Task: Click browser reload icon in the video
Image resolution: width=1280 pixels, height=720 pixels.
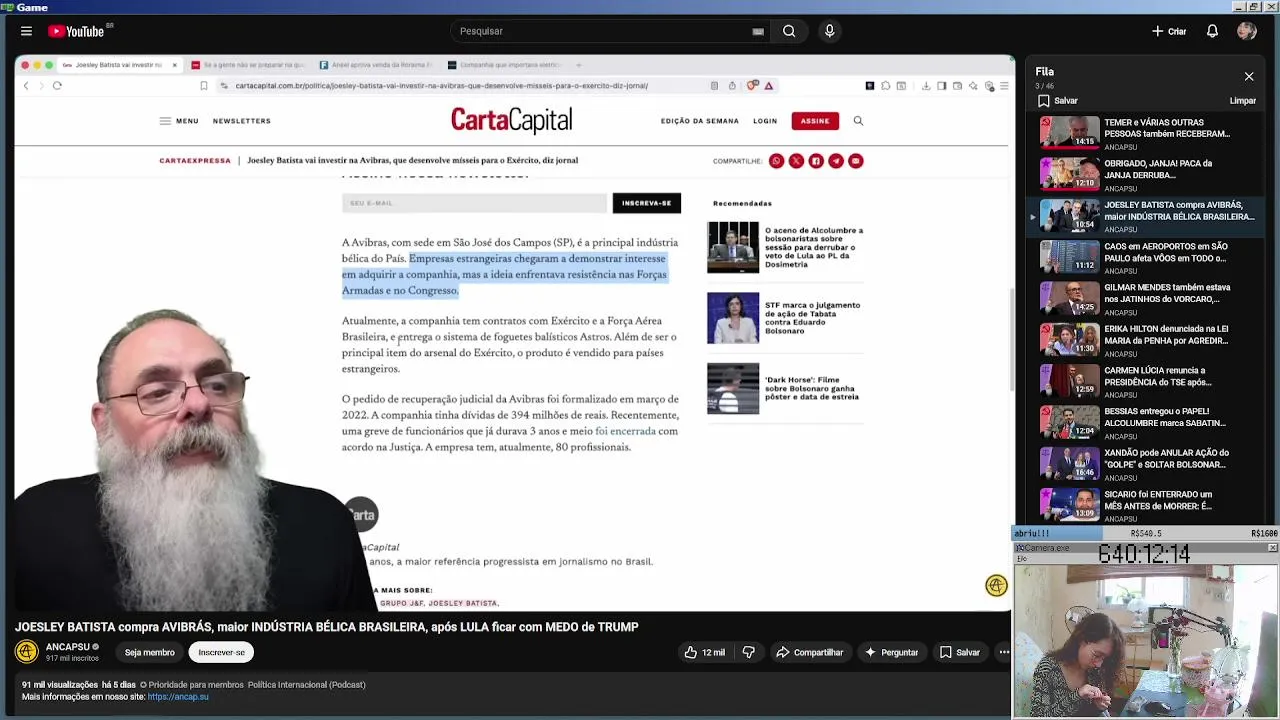Action: tap(57, 86)
